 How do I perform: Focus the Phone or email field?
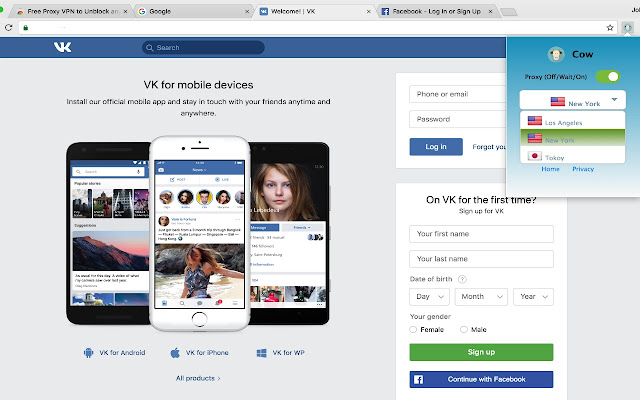pos(458,94)
